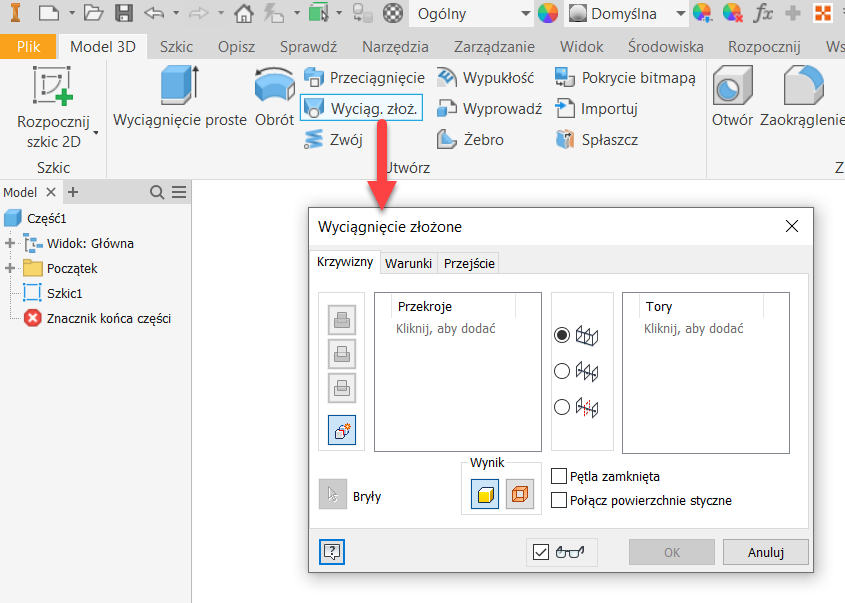Click 'Kliknij, aby dodać' in Przekroje list
Screen dimensions: 845x603
pyautogui.click(x=445, y=328)
